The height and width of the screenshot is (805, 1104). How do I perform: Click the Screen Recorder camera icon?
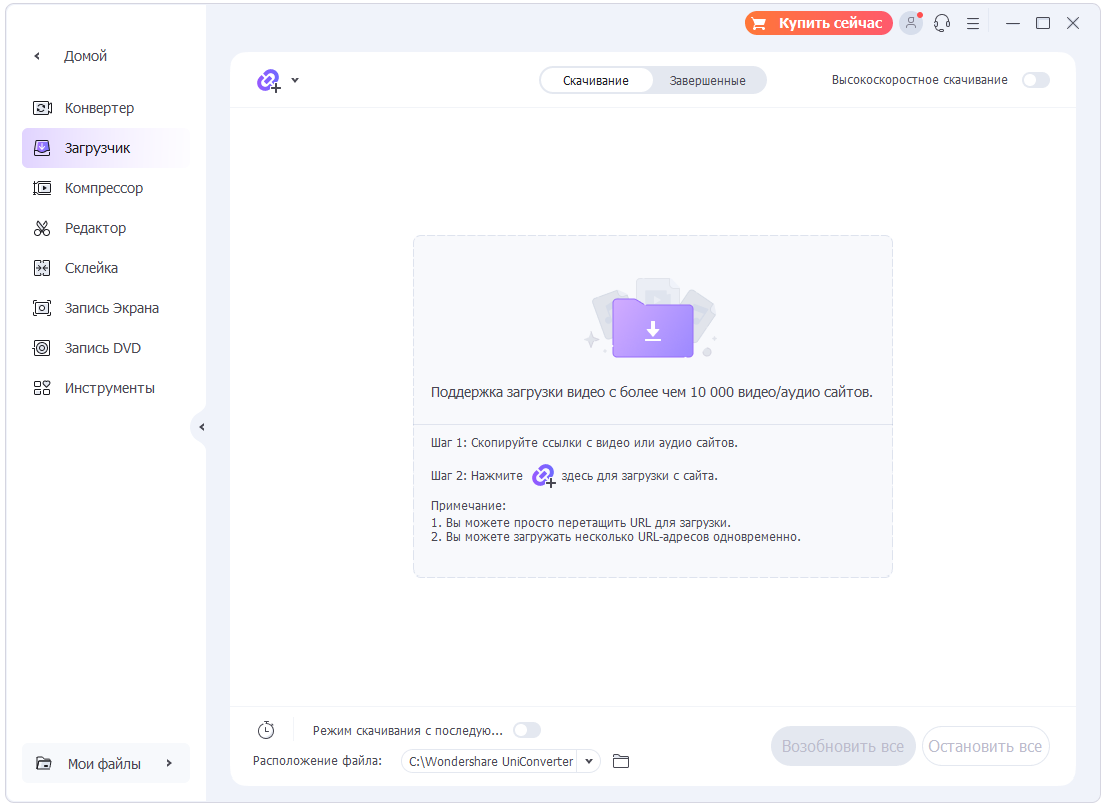[42, 308]
